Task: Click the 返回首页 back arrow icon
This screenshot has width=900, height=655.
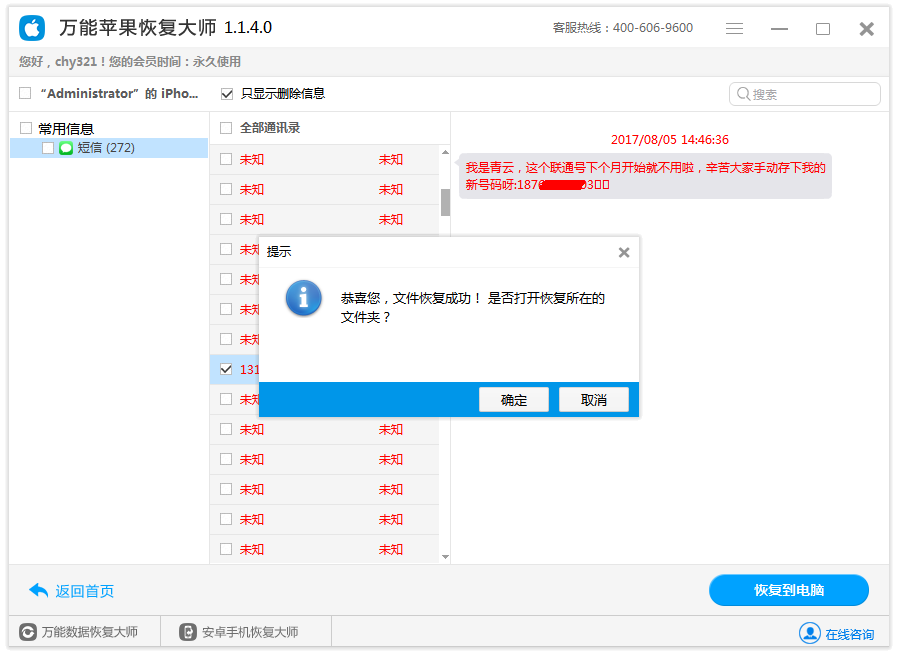Action: 38,590
